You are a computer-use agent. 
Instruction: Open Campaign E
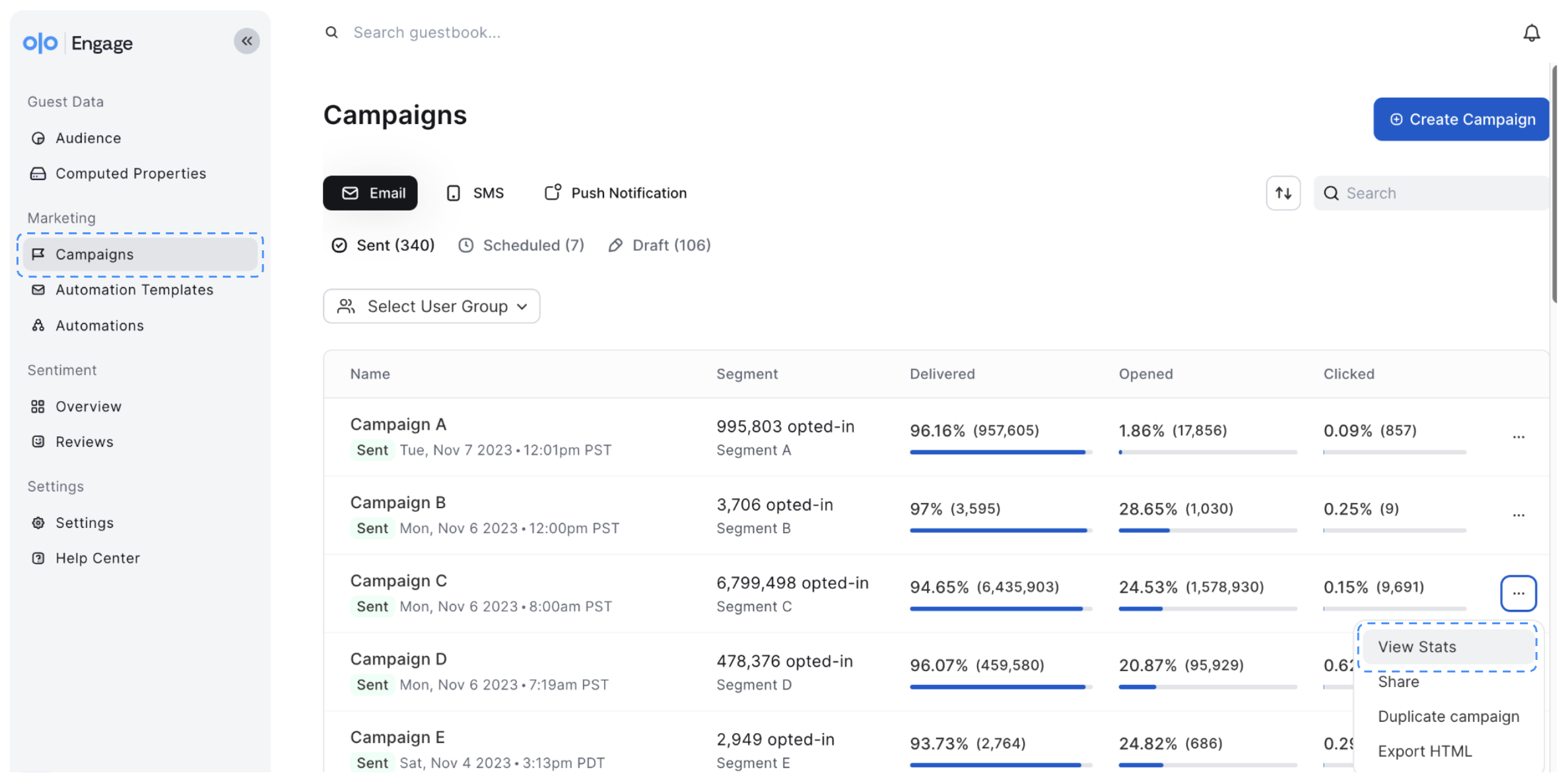(x=397, y=737)
